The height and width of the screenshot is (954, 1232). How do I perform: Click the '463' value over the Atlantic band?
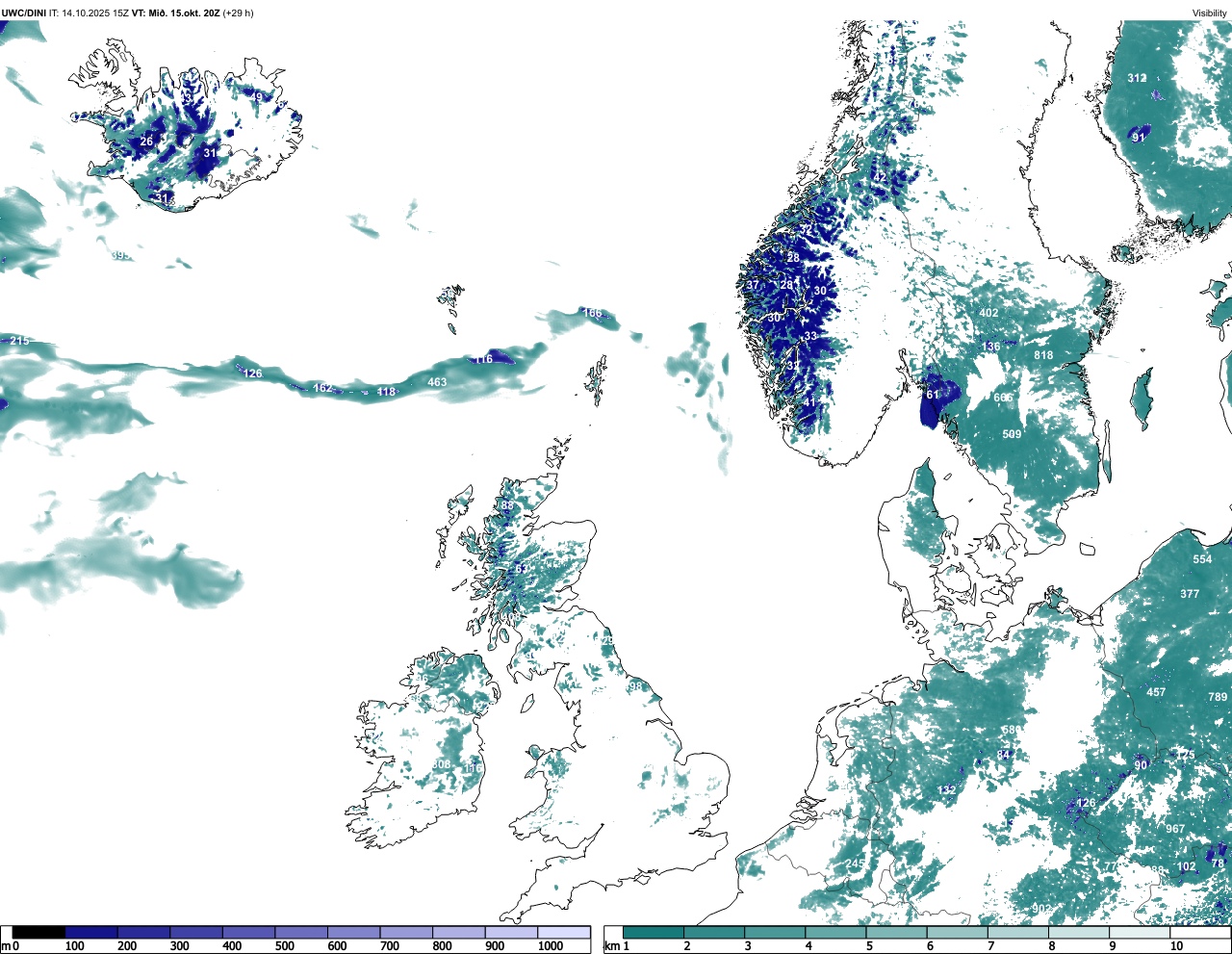point(437,382)
